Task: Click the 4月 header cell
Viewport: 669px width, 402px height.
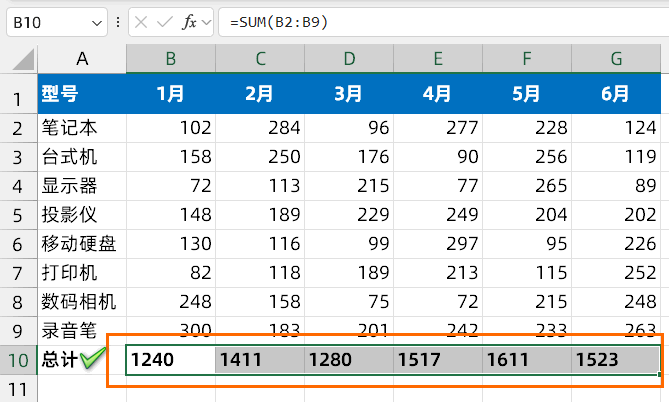Action: [438, 94]
